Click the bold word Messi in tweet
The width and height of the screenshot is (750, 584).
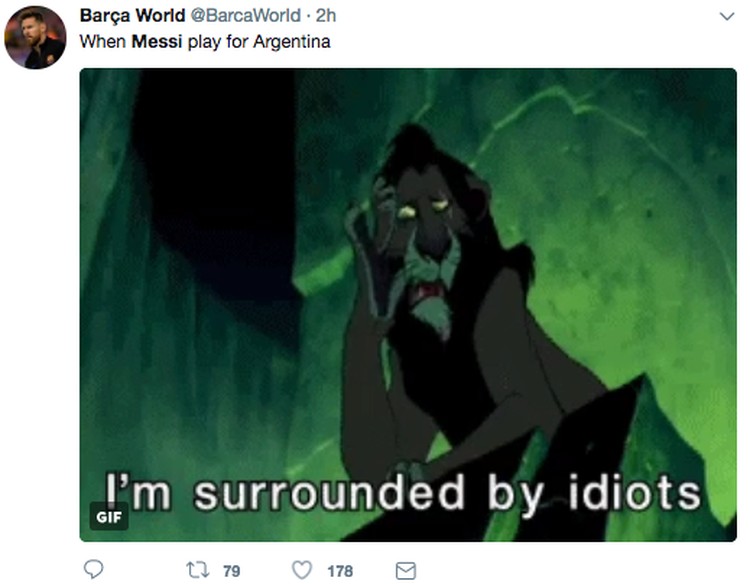(x=157, y=42)
